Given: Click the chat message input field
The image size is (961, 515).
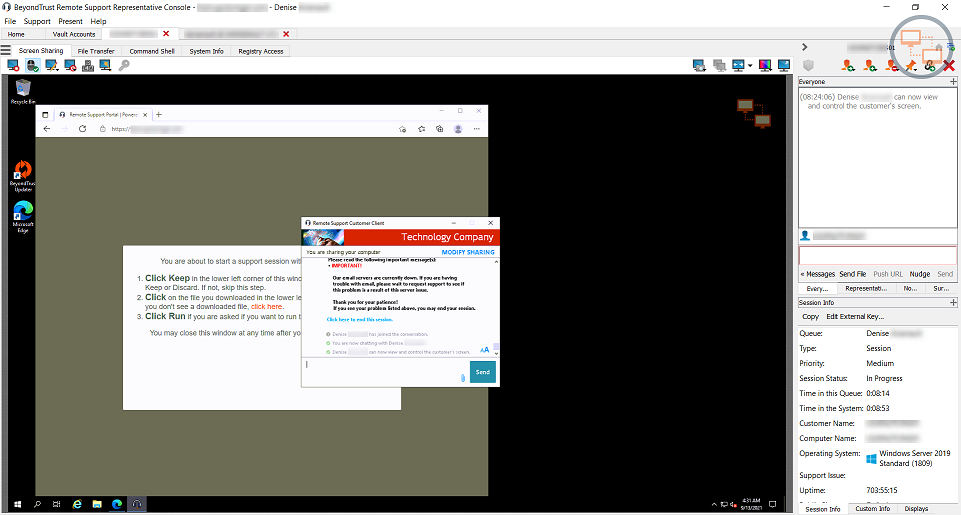Looking at the screenshot, I should [x=877, y=255].
